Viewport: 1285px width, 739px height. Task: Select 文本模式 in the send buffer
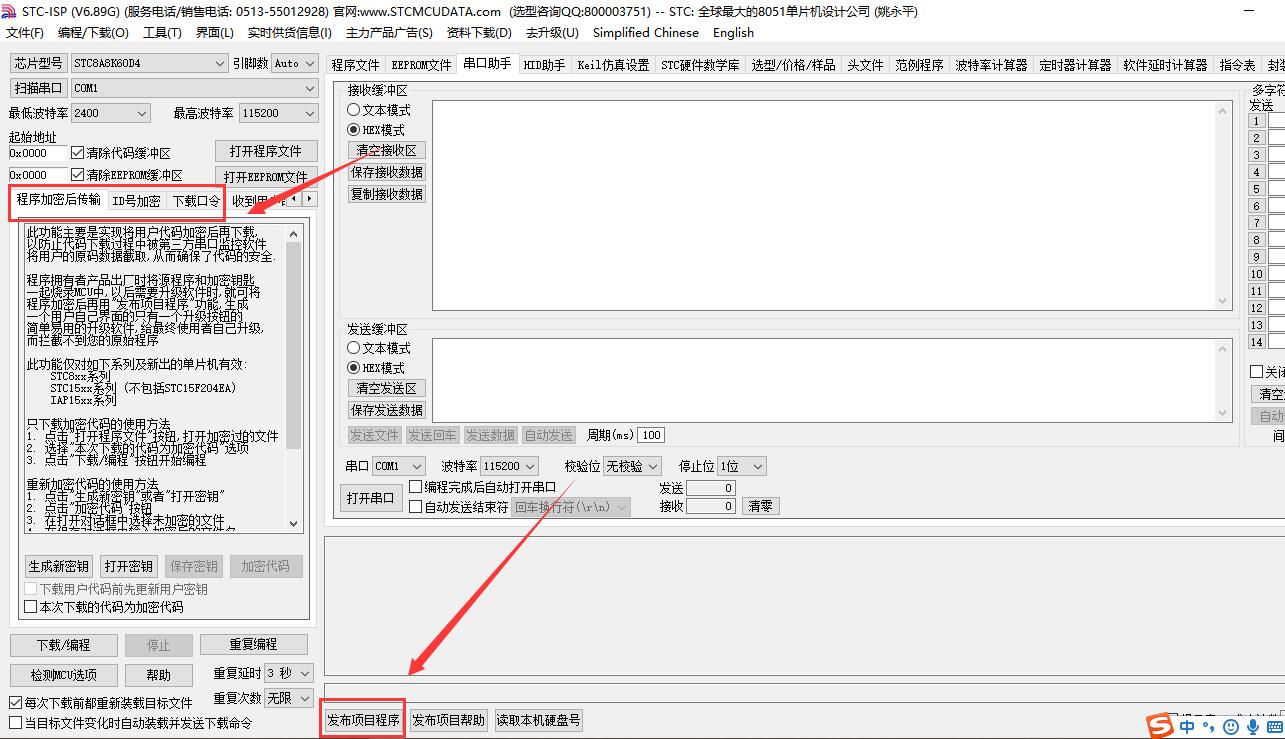coord(354,348)
